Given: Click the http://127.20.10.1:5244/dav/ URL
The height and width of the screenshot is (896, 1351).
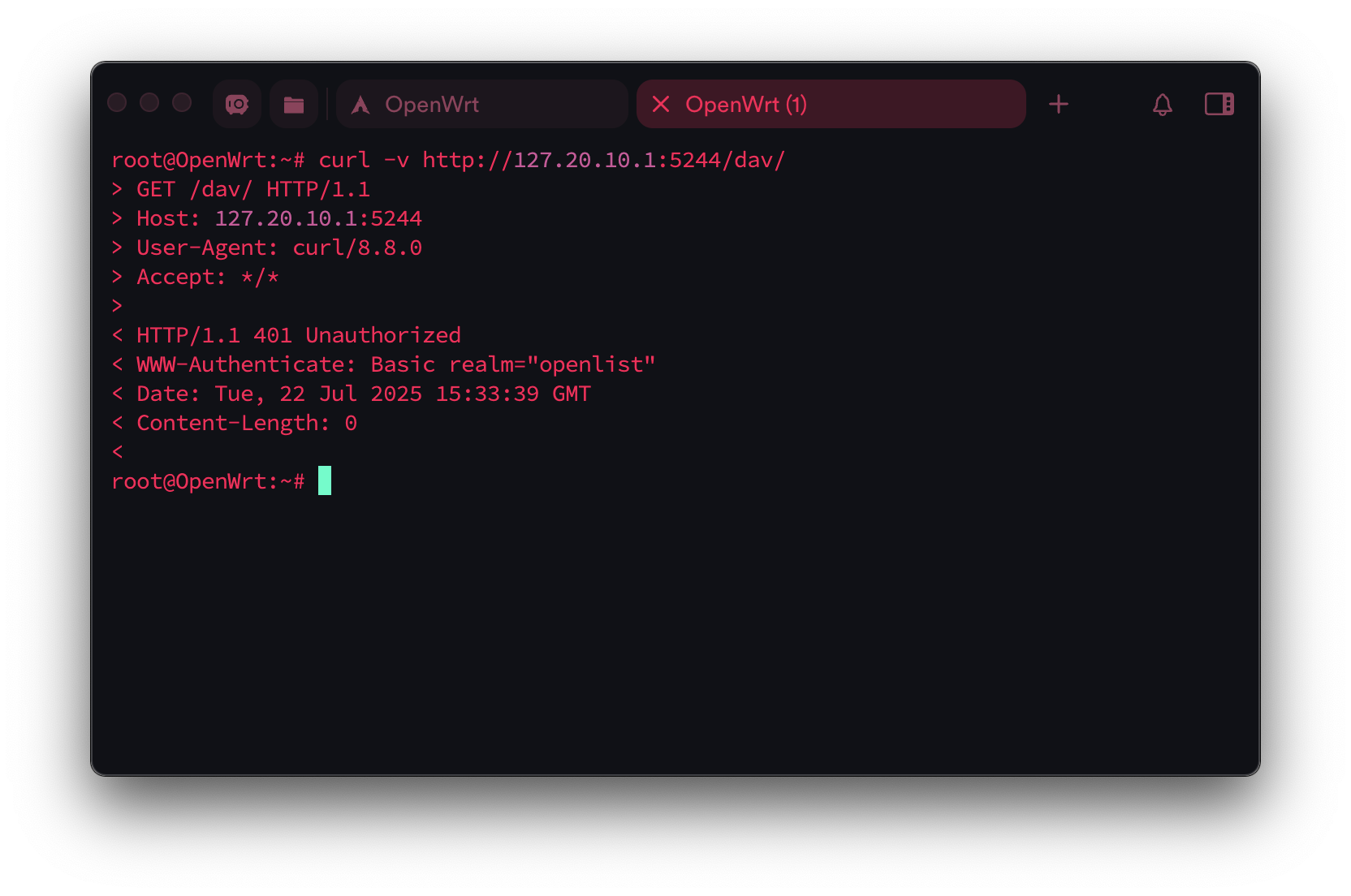Looking at the screenshot, I should click(603, 160).
